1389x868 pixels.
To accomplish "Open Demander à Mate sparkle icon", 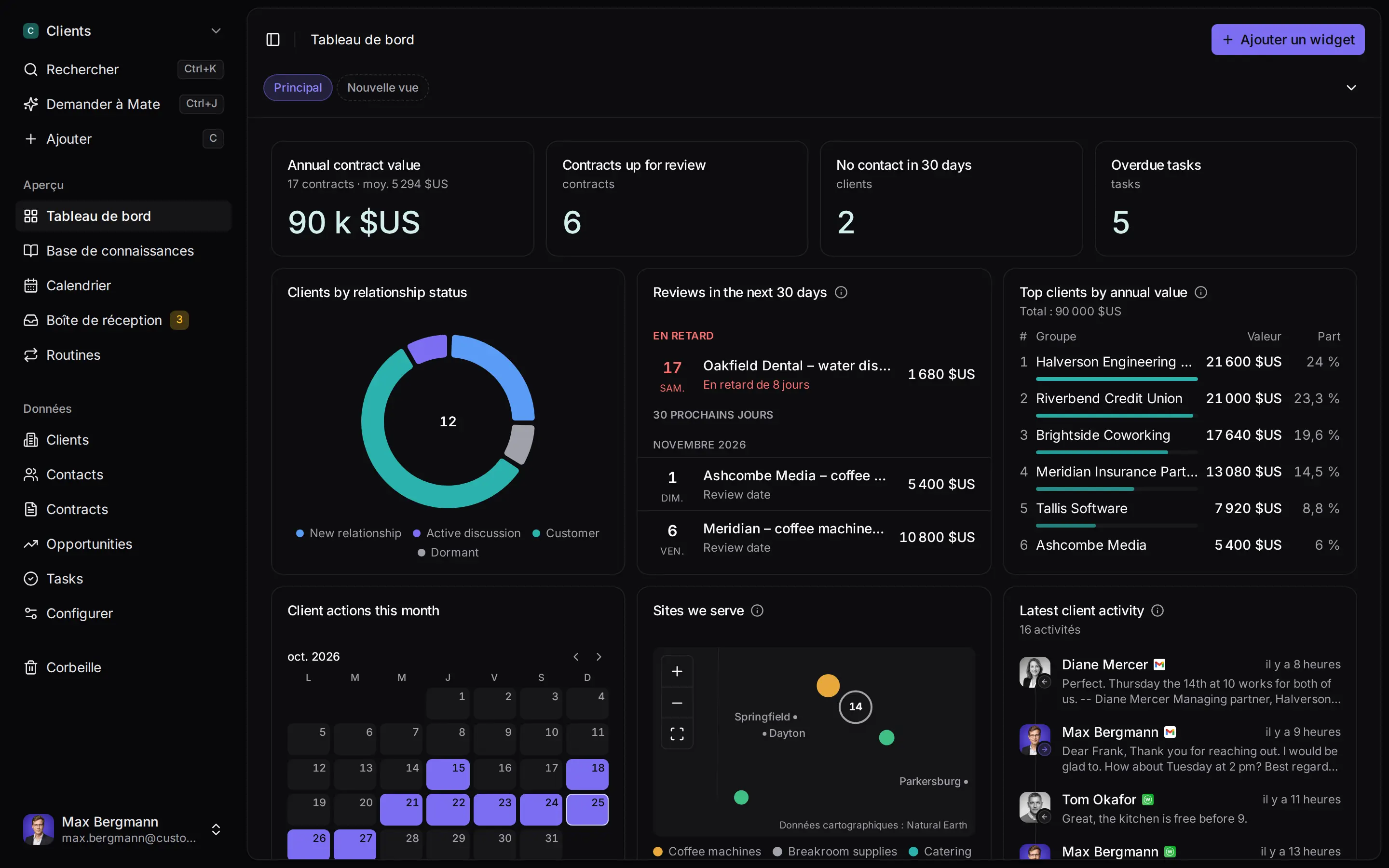I will 30,104.
